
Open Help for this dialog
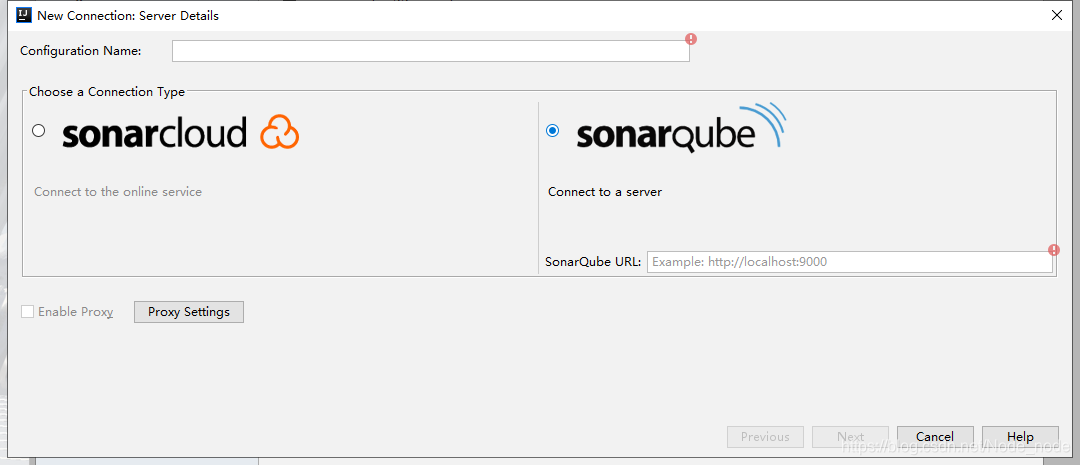click(1020, 437)
